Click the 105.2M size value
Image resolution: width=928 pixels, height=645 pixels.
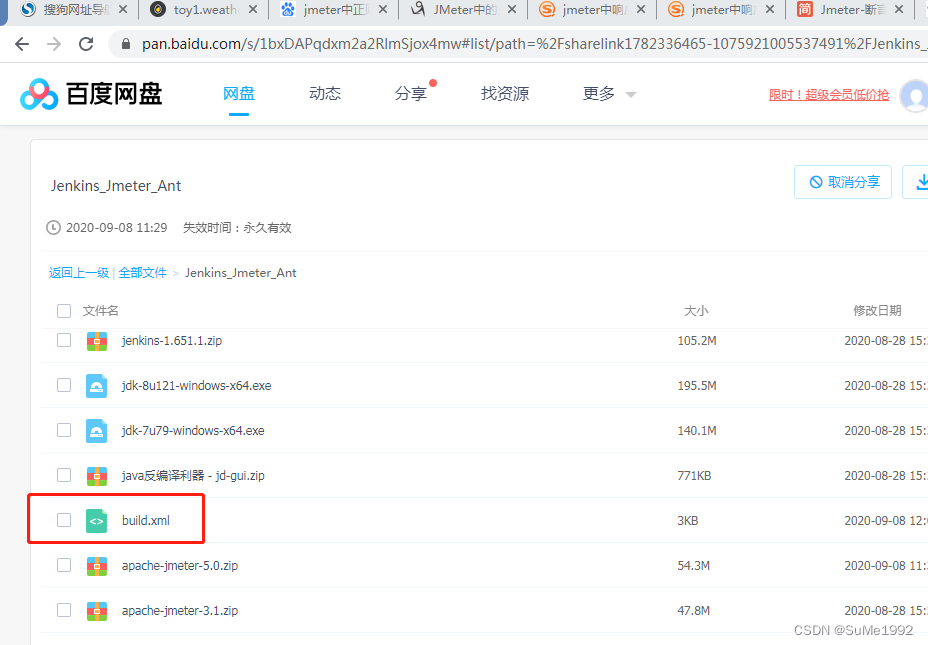click(x=697, y=341)
